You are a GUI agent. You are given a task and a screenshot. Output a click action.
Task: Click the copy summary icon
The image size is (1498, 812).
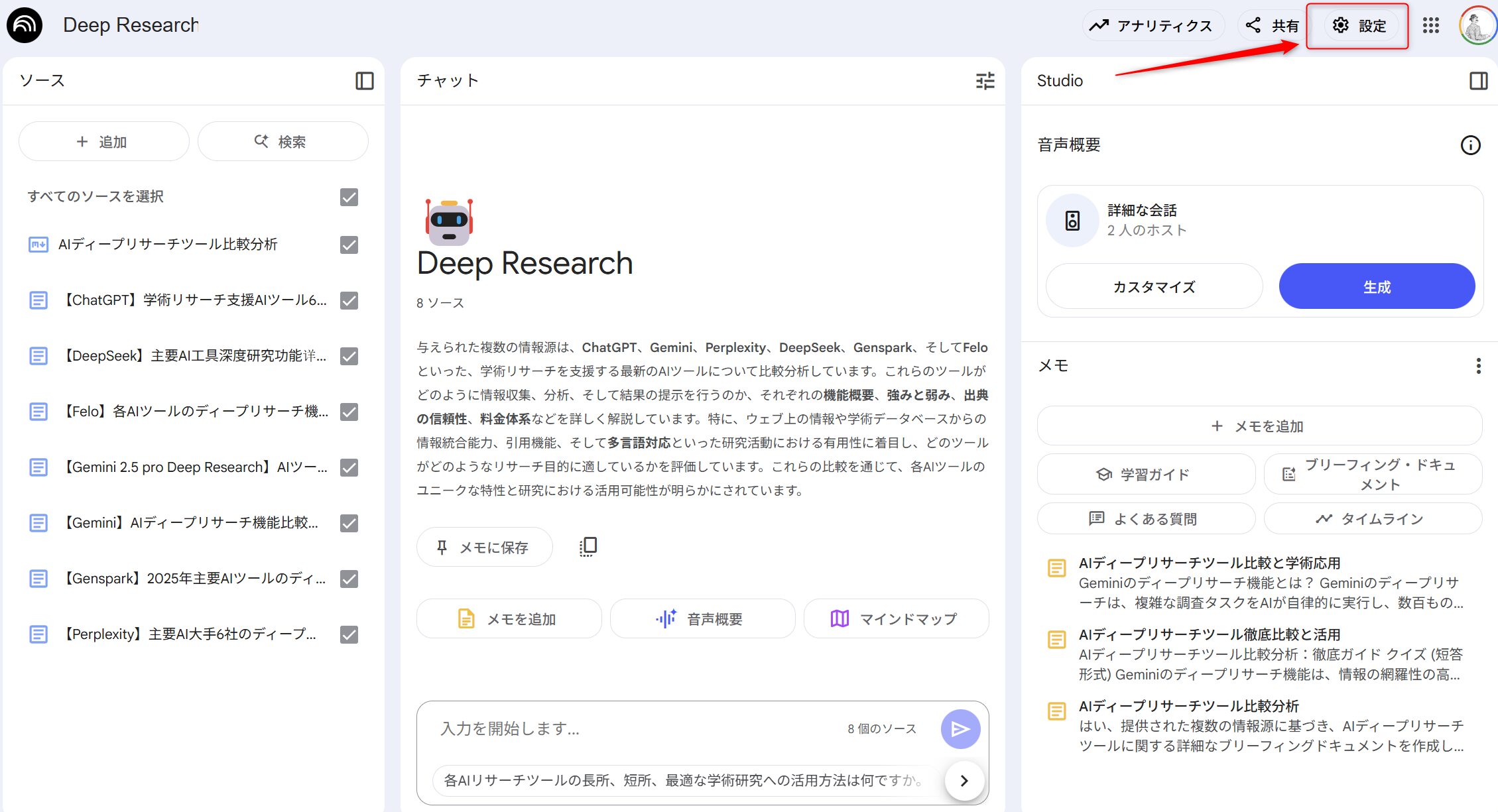coord(588,547)
